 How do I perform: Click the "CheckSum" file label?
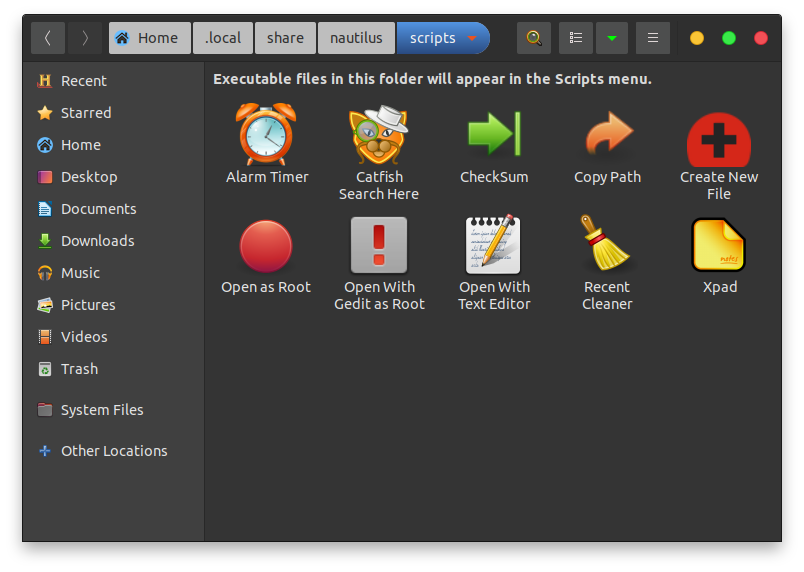coord(494,177)
